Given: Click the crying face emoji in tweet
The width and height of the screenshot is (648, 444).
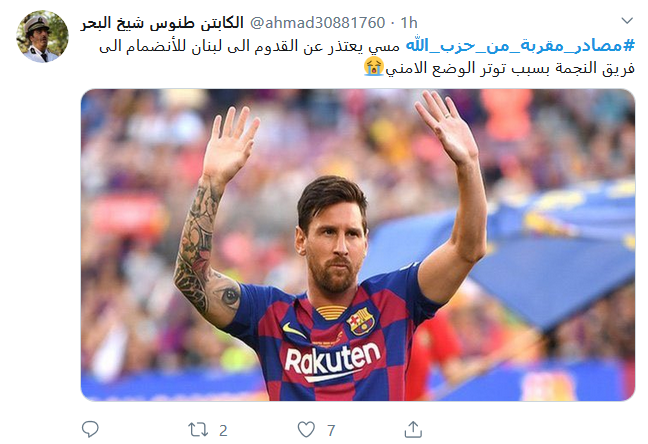Looking at the screenshot, I should tap(374, 67).
